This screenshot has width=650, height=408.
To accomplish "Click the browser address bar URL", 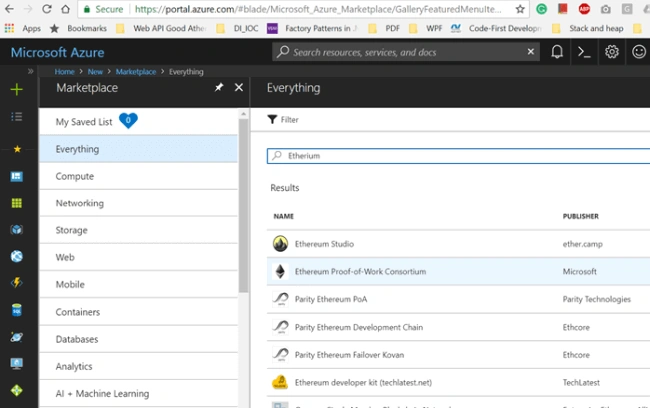I will [318, 9].
